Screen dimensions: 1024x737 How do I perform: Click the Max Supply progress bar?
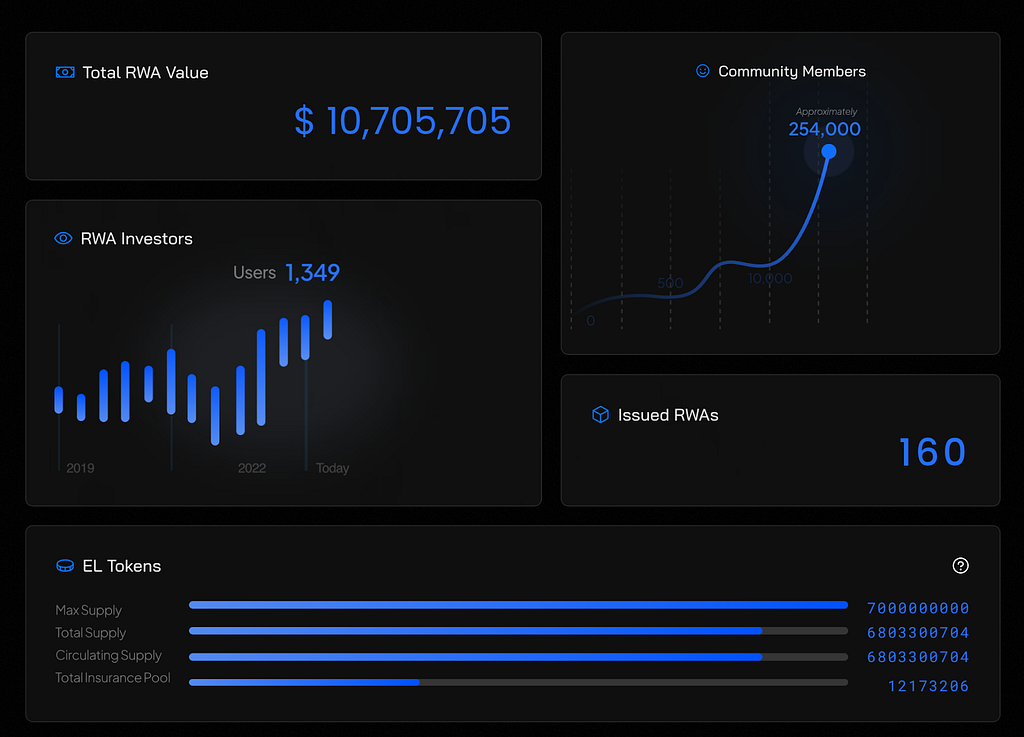pyautogui.click(x=519, y=605)
